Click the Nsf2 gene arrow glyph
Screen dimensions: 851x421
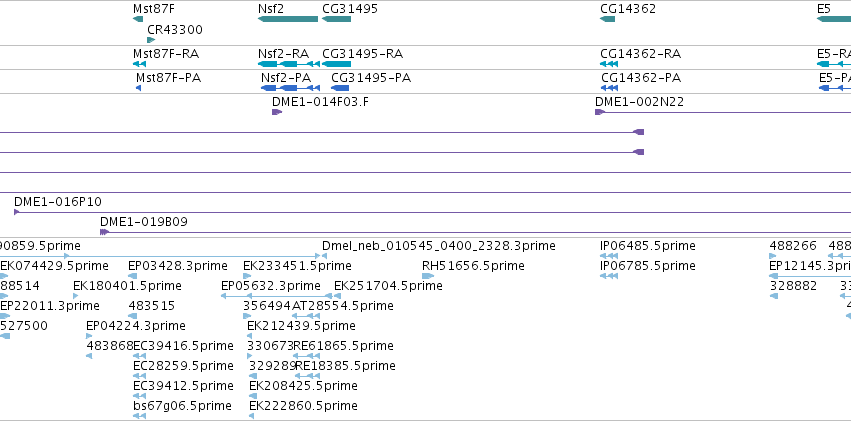click(x=288, y=19)
